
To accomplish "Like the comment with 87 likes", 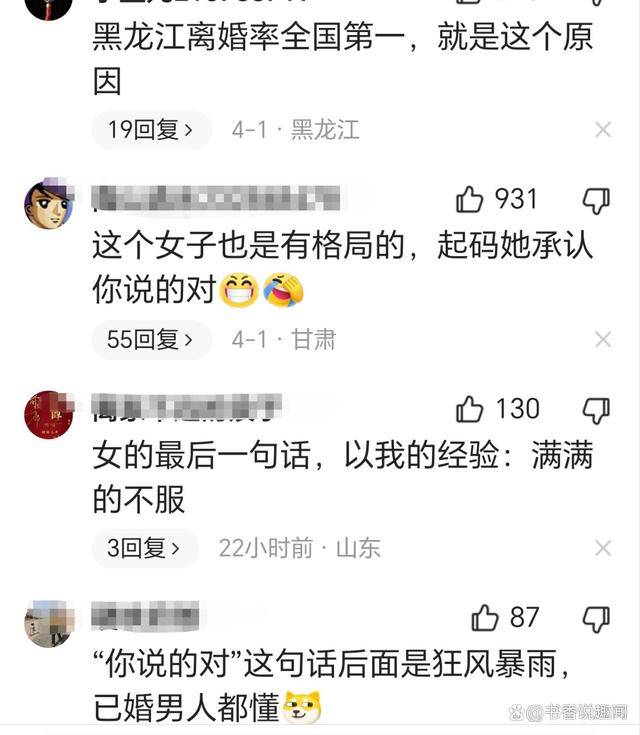I will 485,617.
